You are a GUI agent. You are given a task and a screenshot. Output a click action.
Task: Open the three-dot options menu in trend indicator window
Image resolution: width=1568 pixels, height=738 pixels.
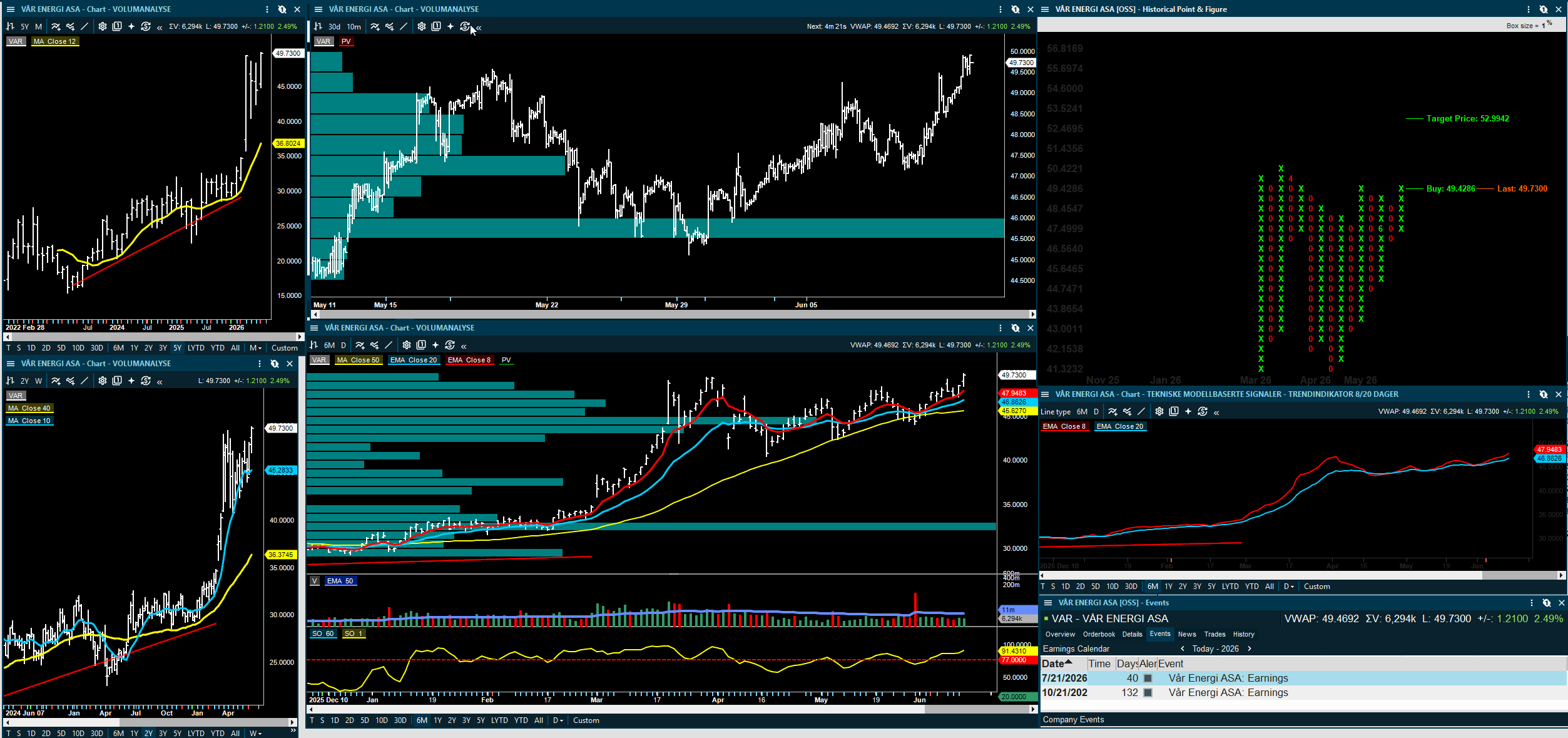(1529, 394)
